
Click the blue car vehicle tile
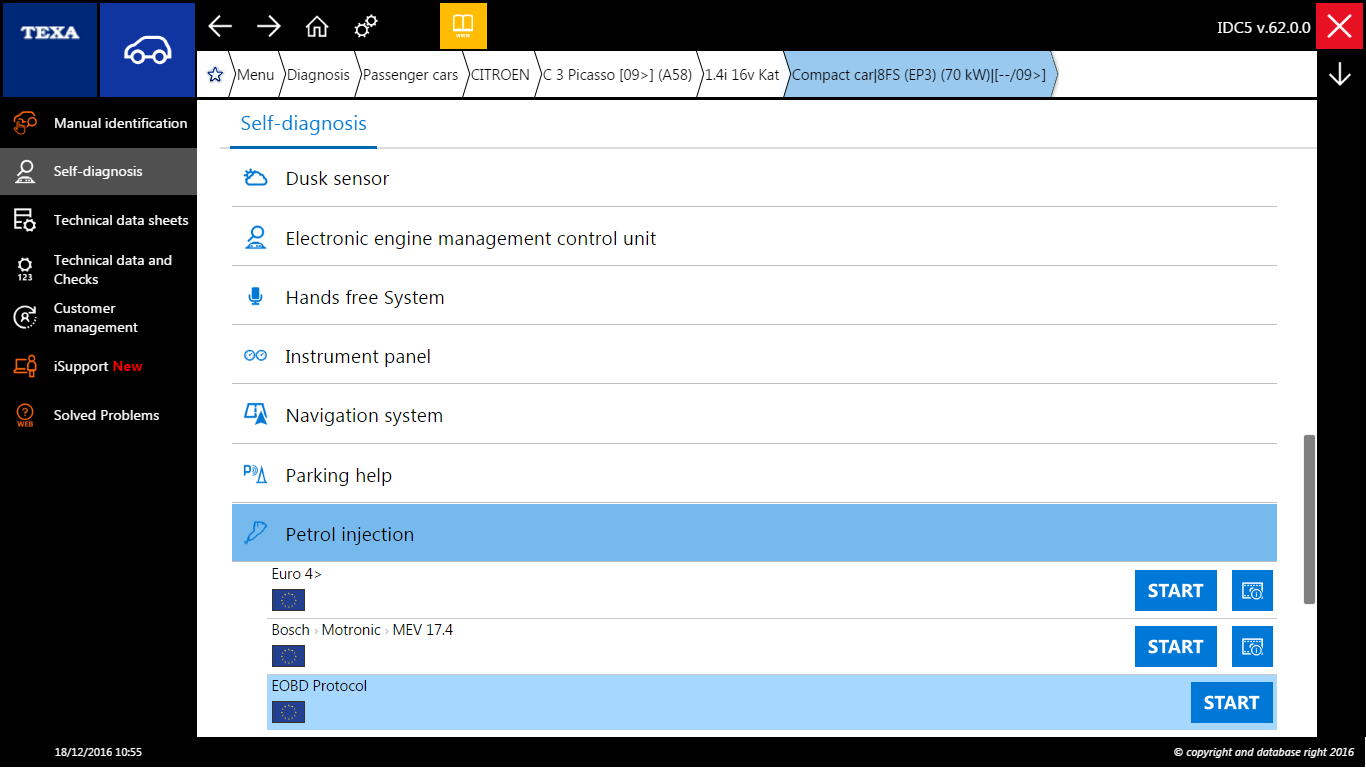click(x=147, y=49)
